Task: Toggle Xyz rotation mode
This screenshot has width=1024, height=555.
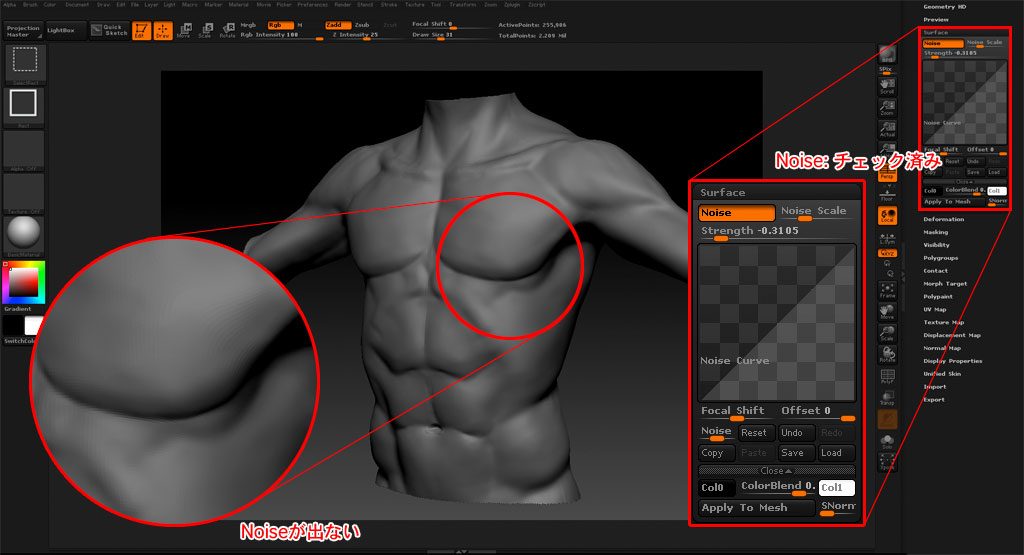Action: (x=887, y=253)
